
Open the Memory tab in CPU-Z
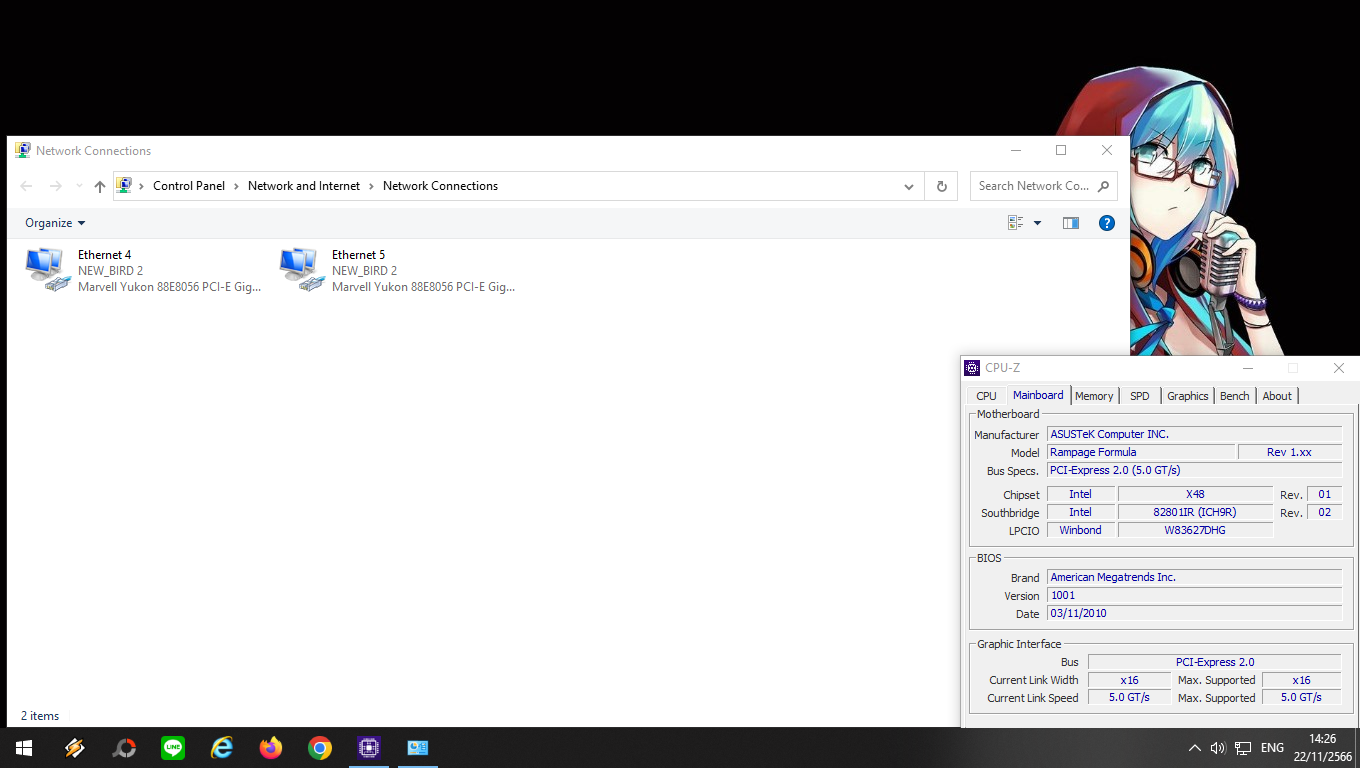coord(1094,396)
